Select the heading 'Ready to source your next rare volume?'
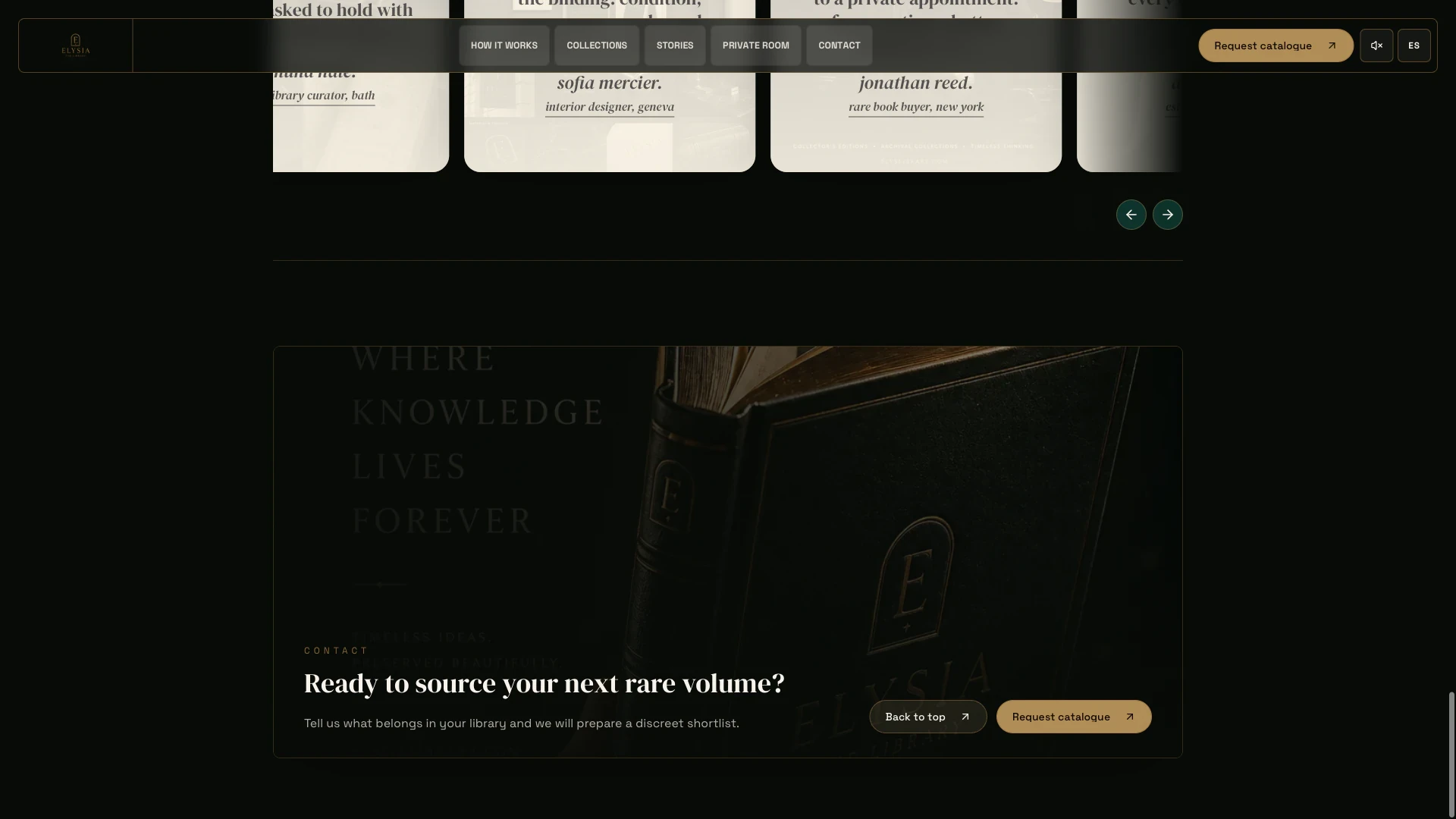1456x819 pixels. (x=544, y=683)
